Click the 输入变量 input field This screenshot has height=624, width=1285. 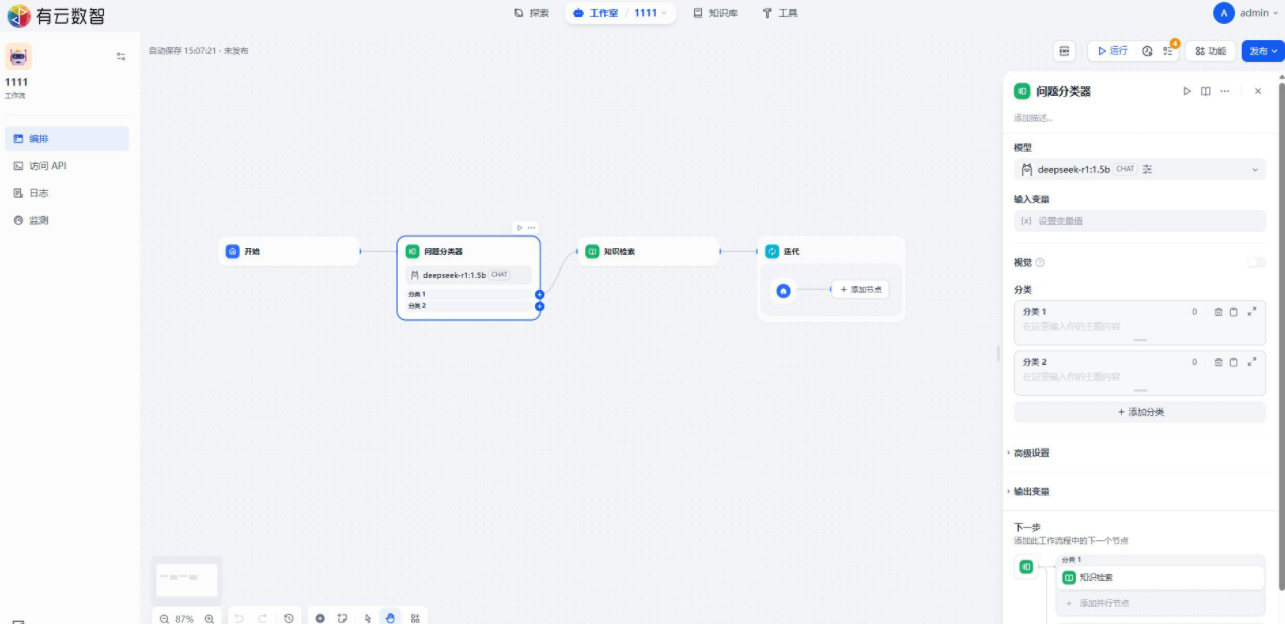(1139, 221)
